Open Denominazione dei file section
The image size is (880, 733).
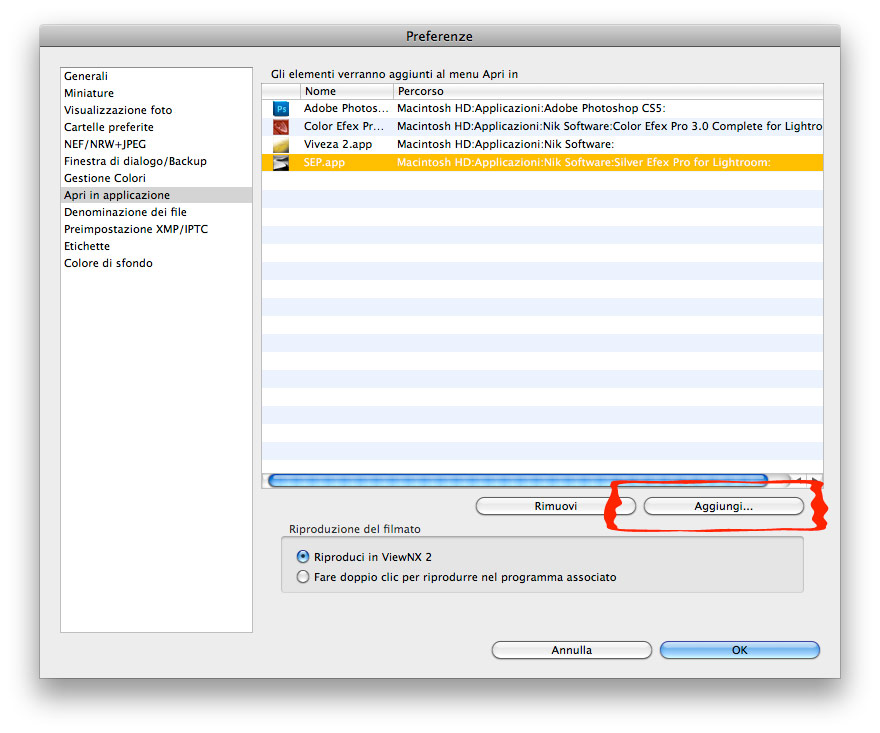click(x=156, y=212)
